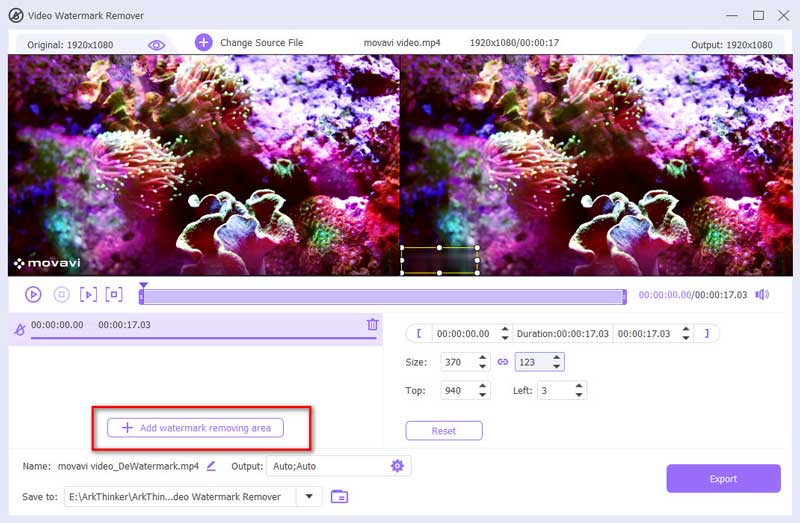
Task: Increase the Left position value
Action: coord(579,386)
